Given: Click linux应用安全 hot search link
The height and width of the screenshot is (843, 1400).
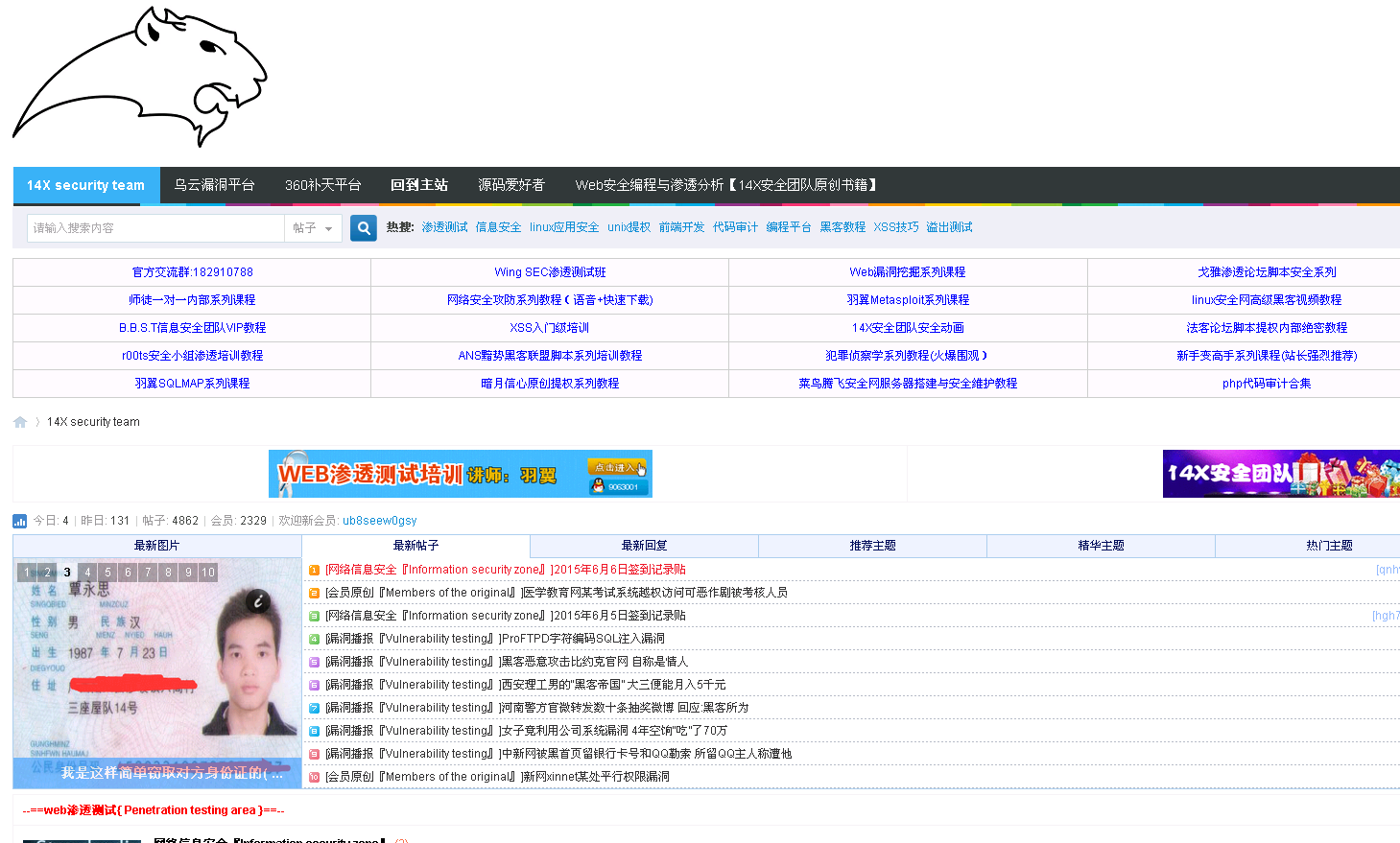Looking at the screenshot, I should coord(564,227).
